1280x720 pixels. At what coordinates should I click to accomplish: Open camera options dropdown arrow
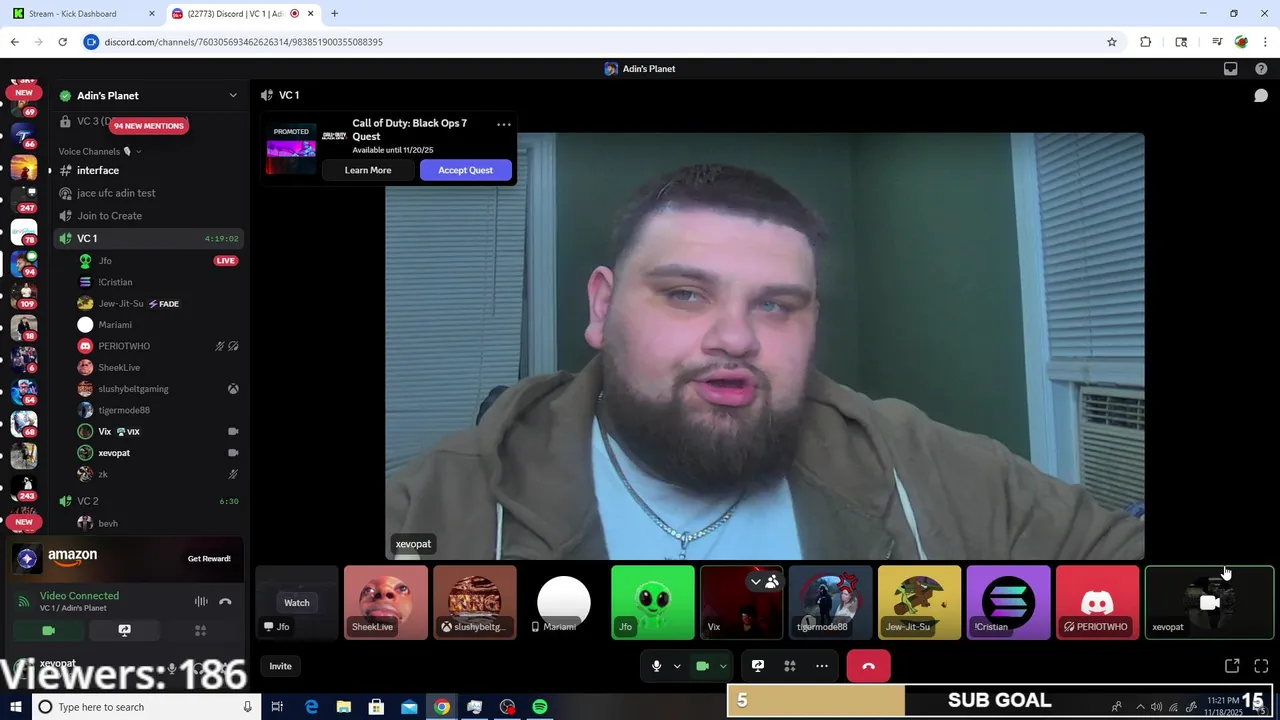click(723, 666)
